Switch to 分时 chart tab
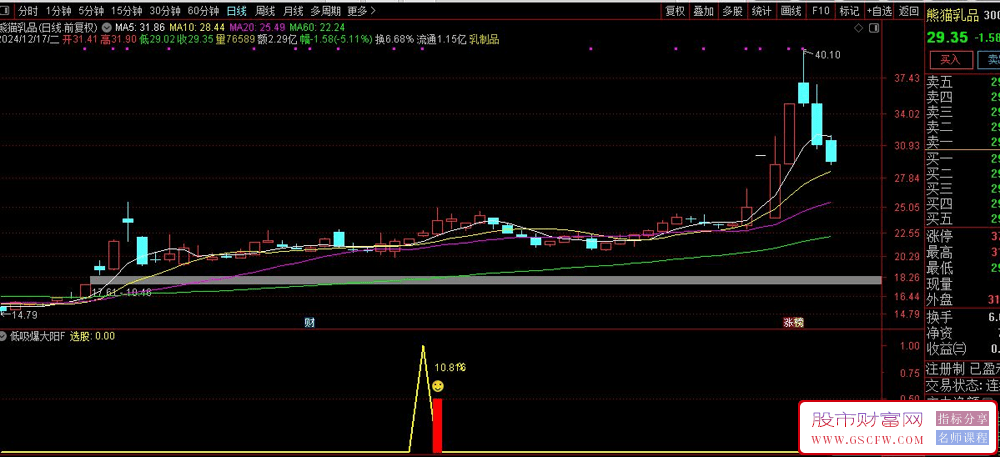Image resolution: width=1000 pixels, height=457 pixels. pyautogui.click(x=28, y=11)
